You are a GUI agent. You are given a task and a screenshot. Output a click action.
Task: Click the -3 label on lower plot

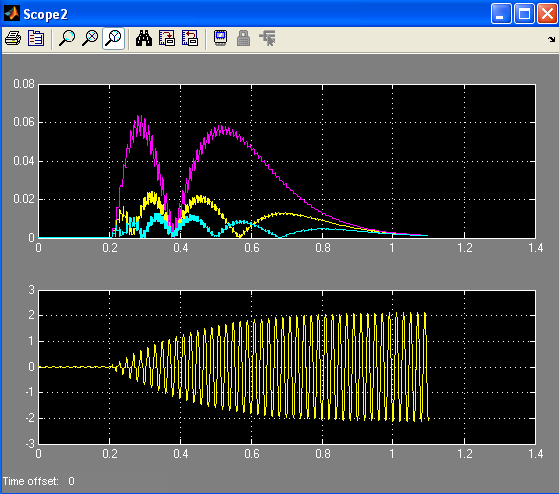(30, 444)
